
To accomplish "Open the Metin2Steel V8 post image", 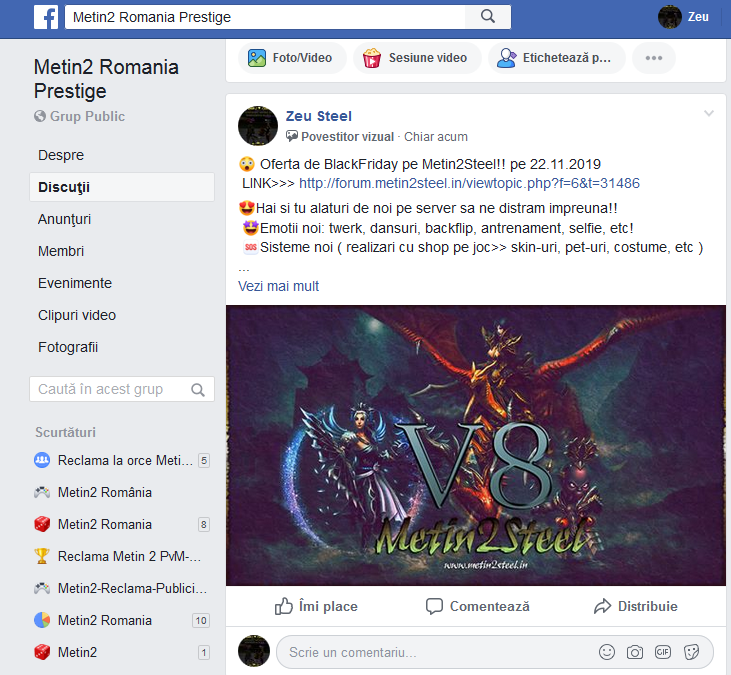I will click(476, 445).
